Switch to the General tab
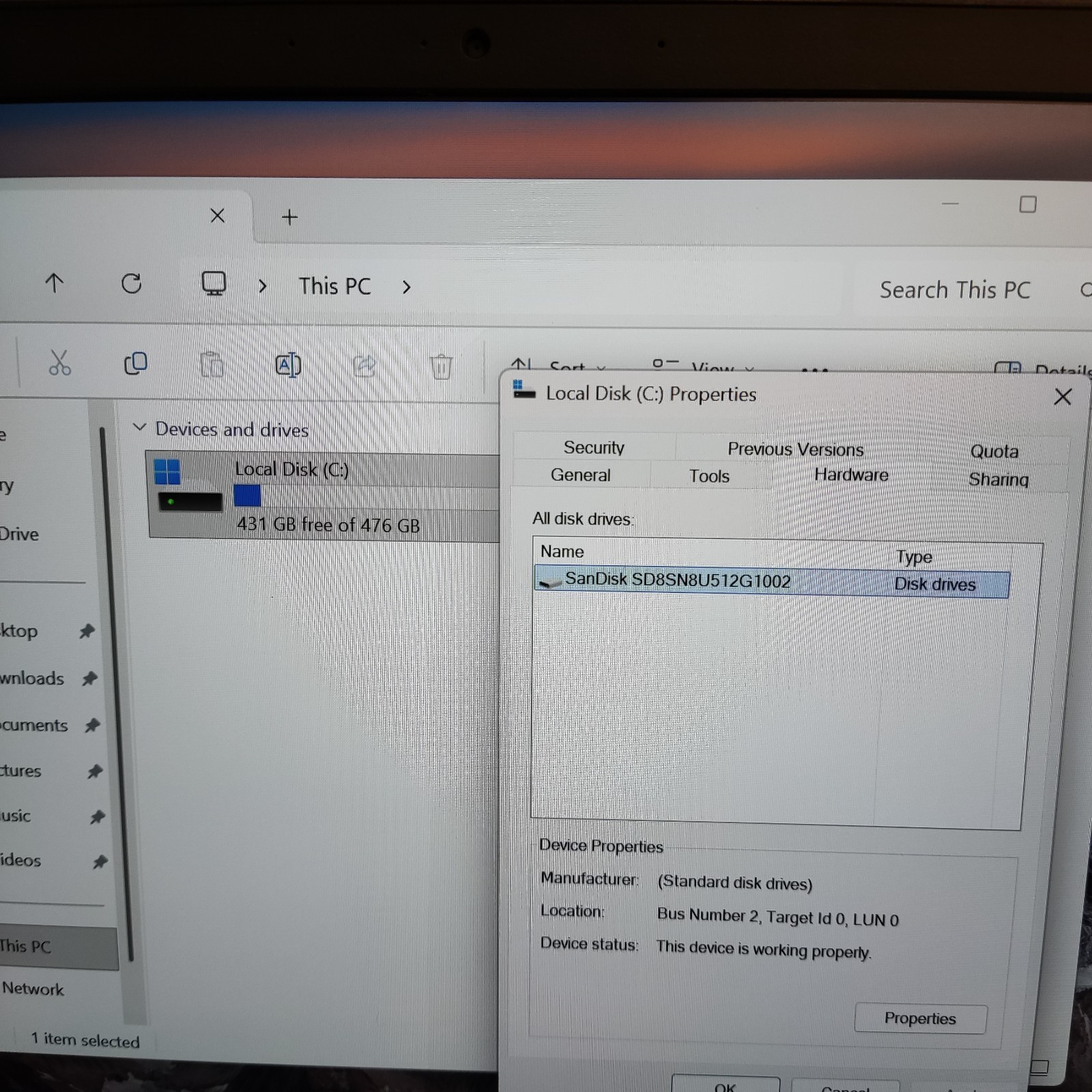Image resolution: width=1092 pixels, height=1092 pixels. coord(580,475)
